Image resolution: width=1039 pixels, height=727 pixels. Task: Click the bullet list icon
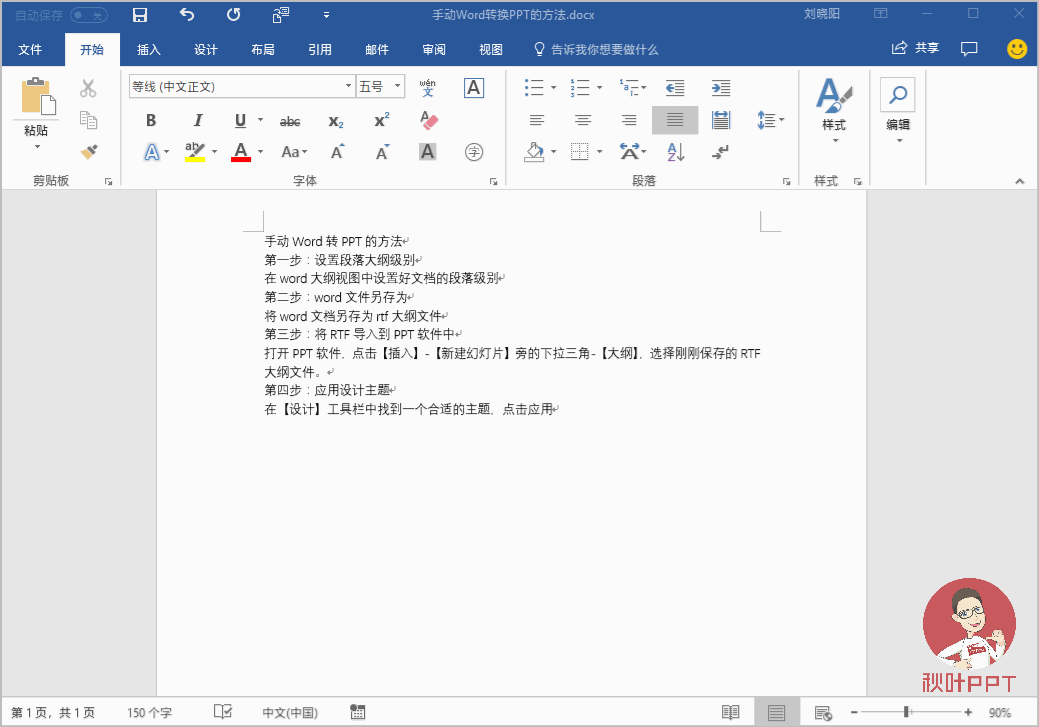coord(534,87)
